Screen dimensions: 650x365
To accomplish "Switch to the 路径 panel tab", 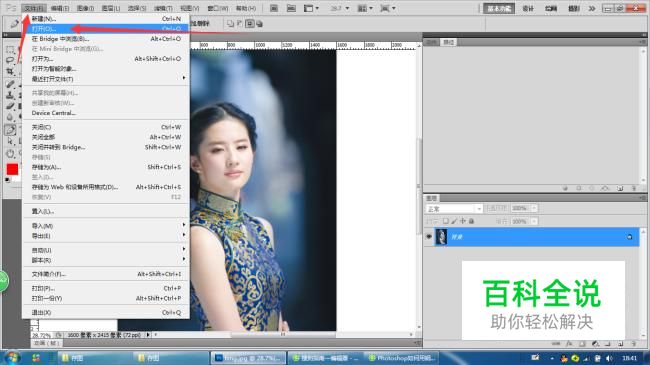I will tap(449, 42).
